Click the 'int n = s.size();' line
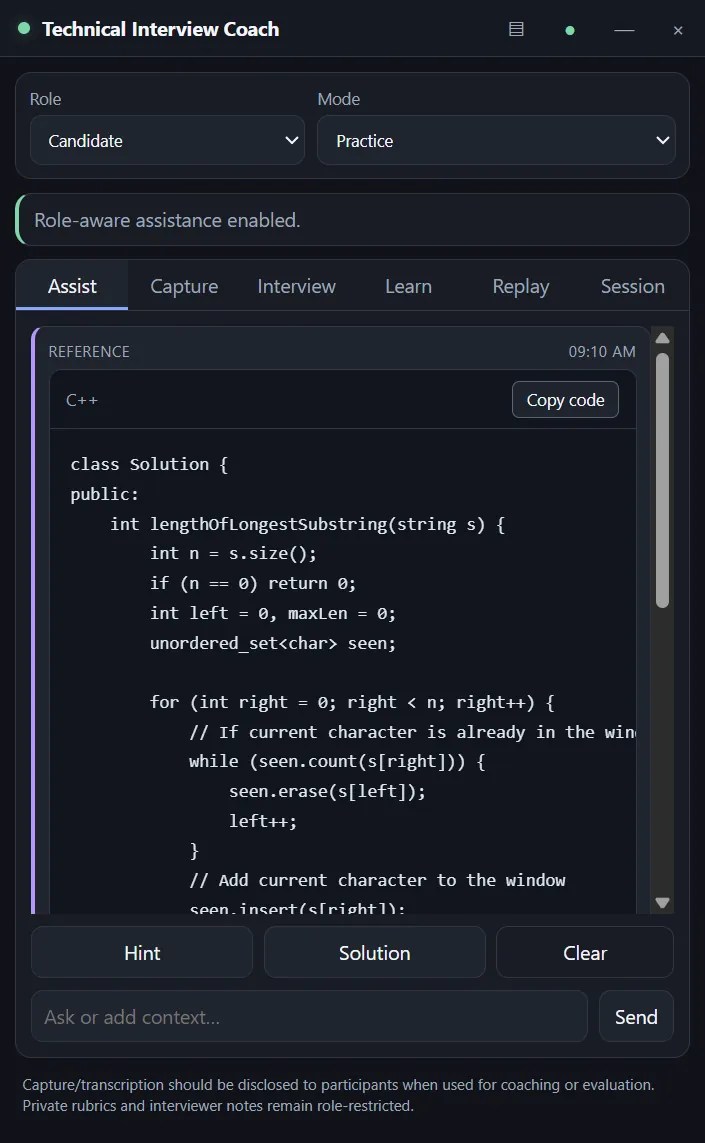The image size is (705, 1143). coord(233,553)
